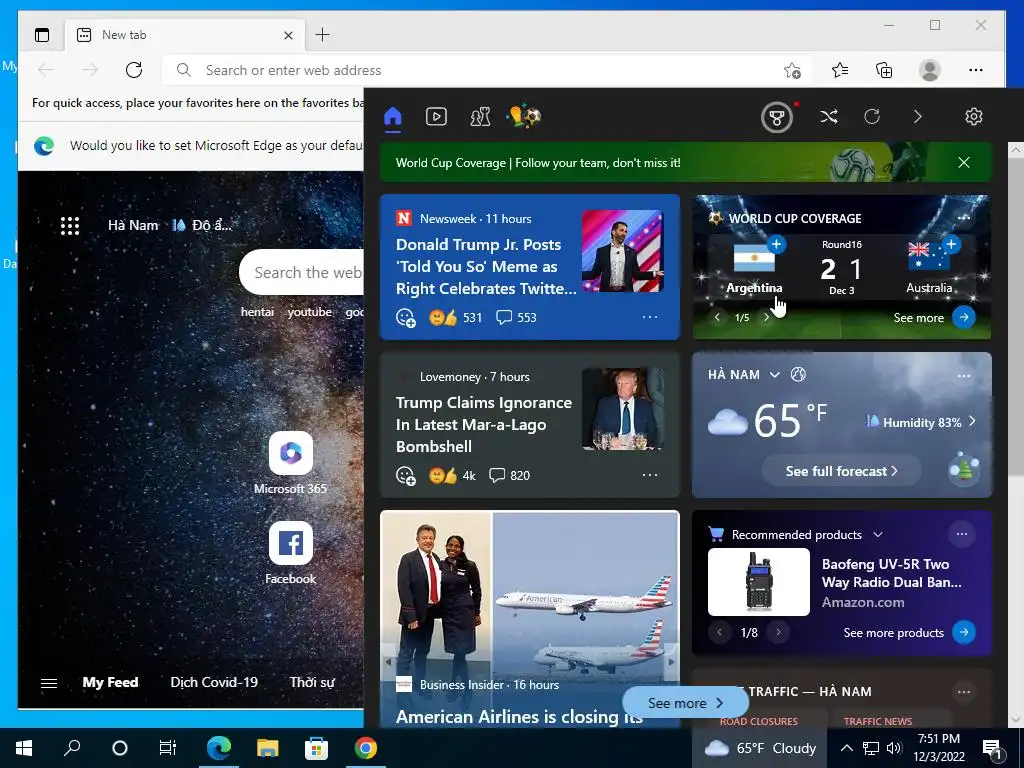Screen dimensions: 1024x768
Task: Click the rewards trophy badge icon
Action: pos(776,118)
